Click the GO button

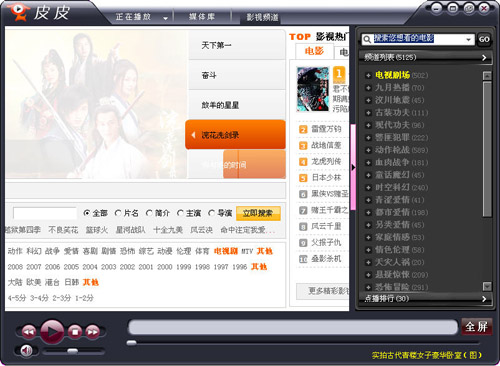tap(484, 39)
